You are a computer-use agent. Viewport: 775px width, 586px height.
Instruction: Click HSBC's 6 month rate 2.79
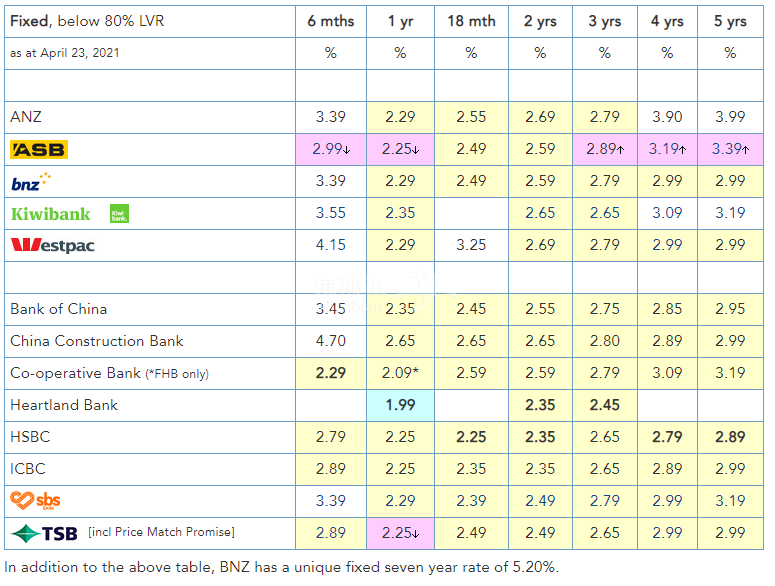click(x=331, y=437)
